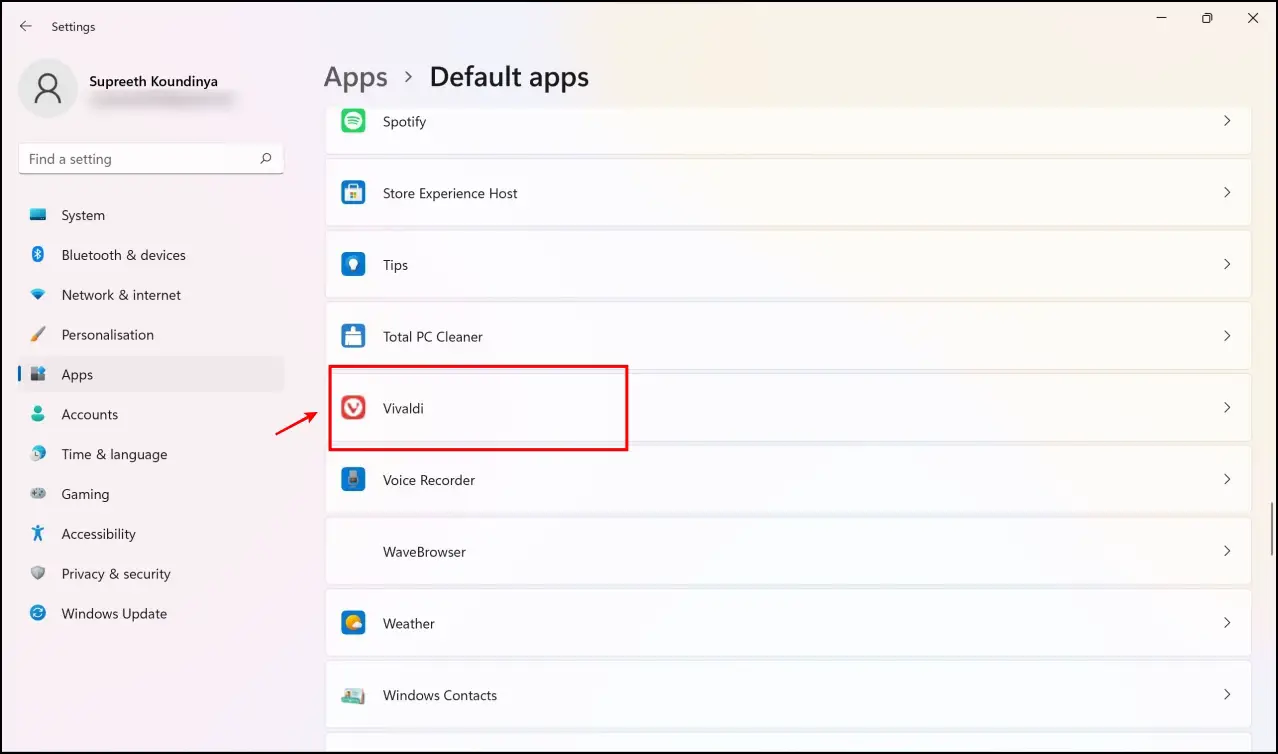Click the Privacy shield icon
The height and width of the screenshot is (754, 1278).
[38, 574]
